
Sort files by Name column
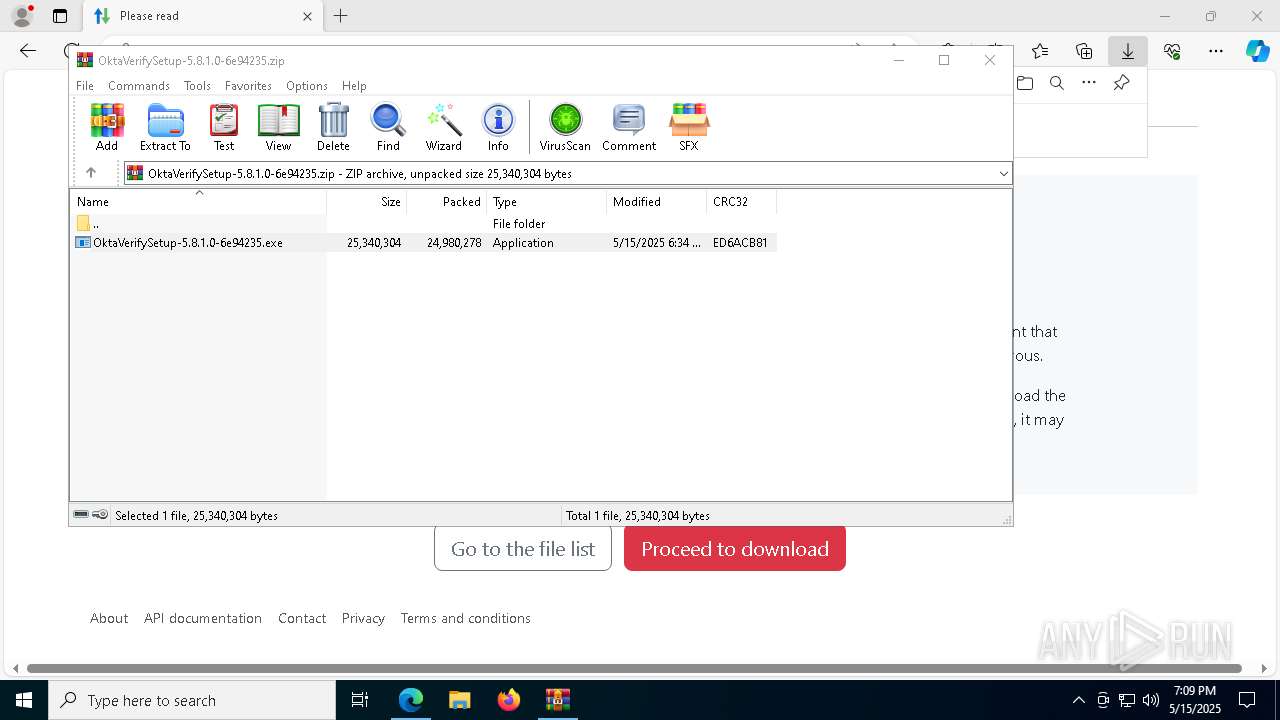(x=198, y=202)
